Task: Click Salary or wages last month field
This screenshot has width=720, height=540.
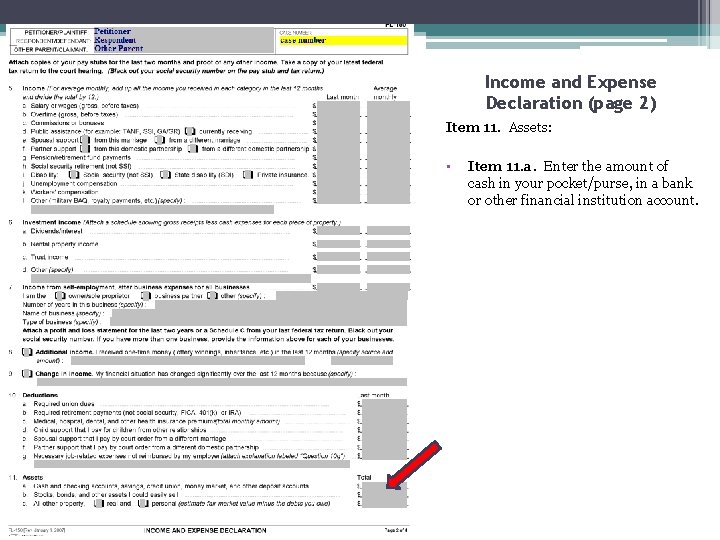Action: pyautogui.click(x=339, y=106)
